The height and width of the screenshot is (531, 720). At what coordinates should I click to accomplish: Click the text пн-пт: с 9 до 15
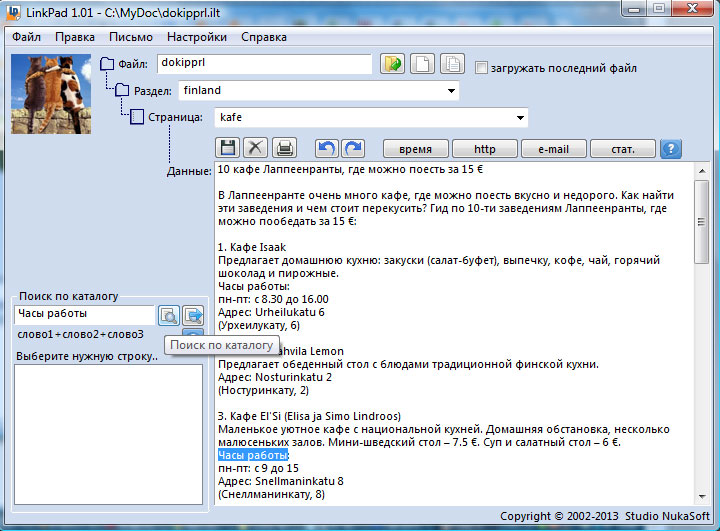coord(258,469)
